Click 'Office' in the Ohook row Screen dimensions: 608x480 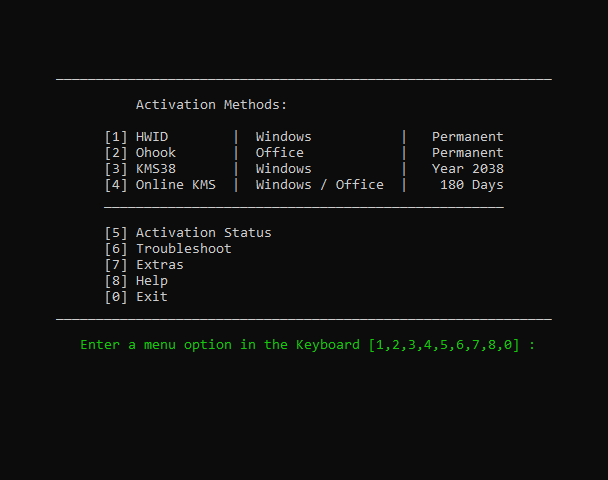tap(279, 153)
